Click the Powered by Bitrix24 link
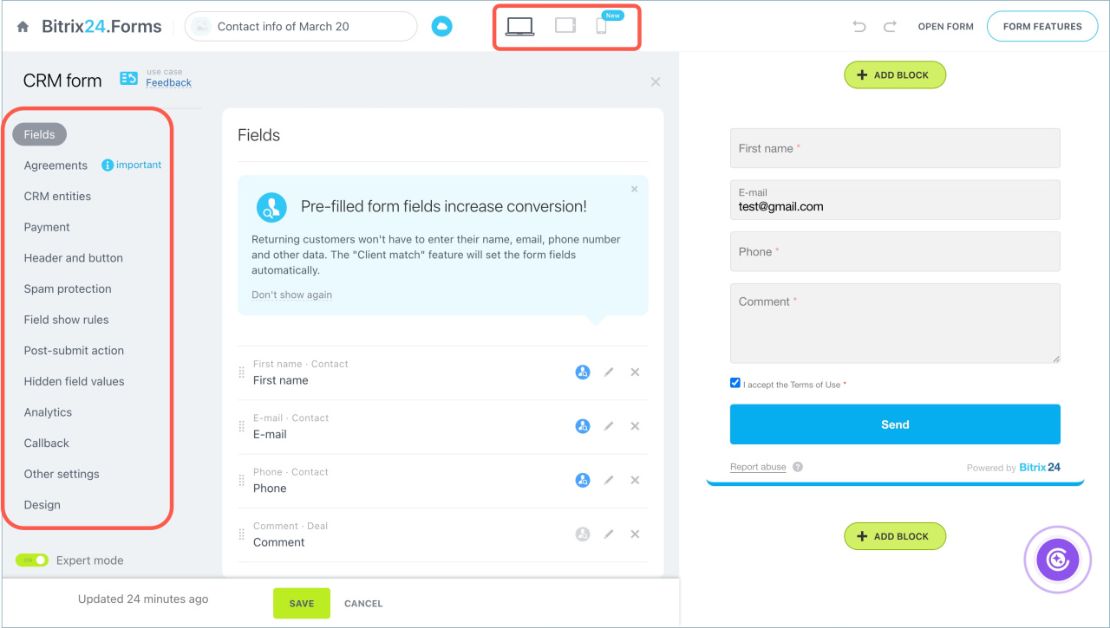Image resolution: width=1110 pixels, height=628 pixels. (1013, 467)
